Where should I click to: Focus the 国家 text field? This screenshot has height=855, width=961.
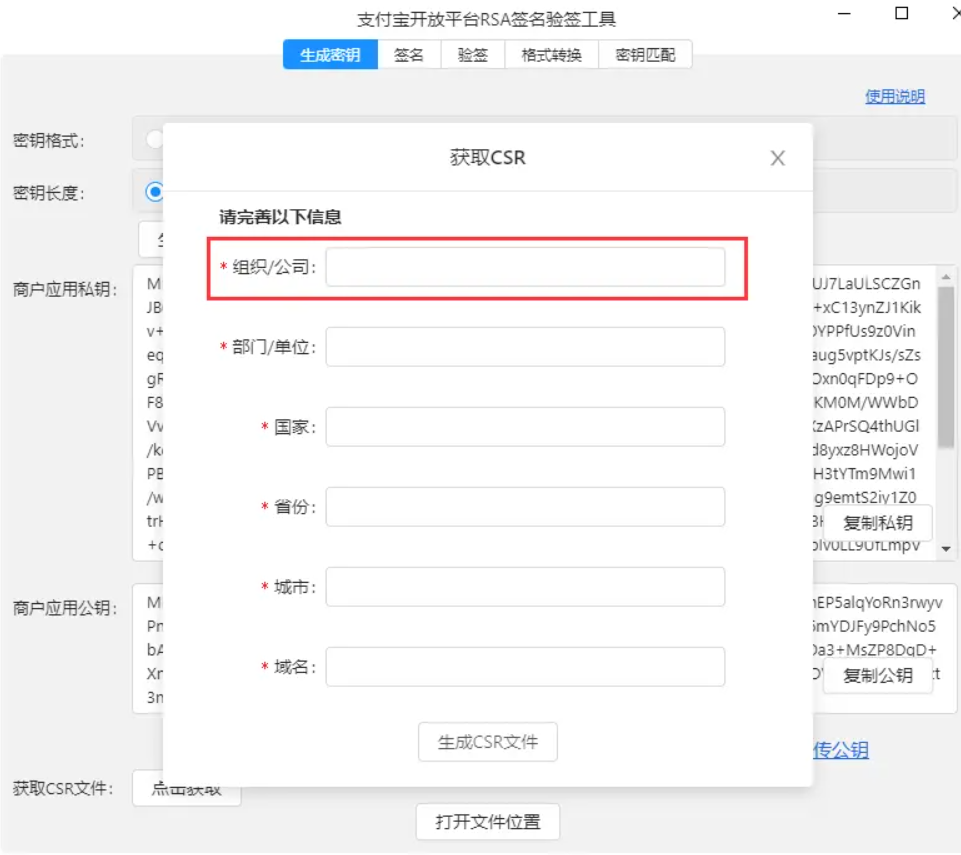[525, 427]
